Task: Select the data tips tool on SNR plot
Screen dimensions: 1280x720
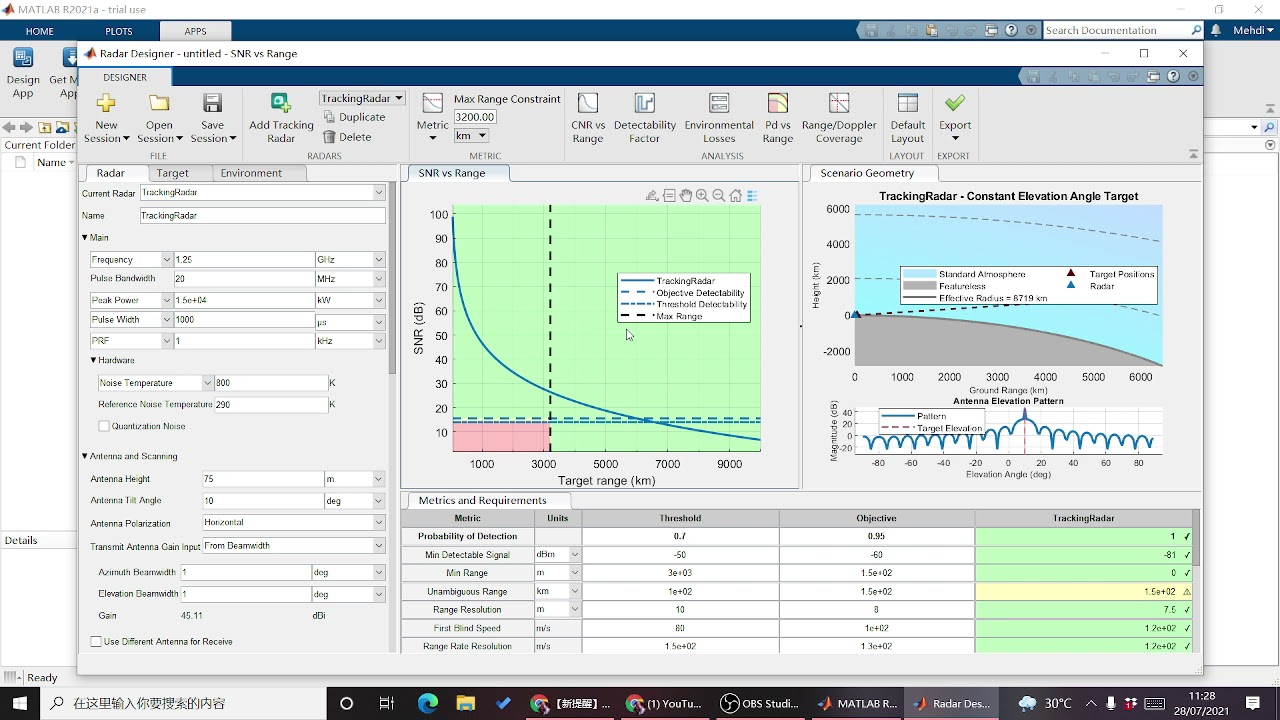Action: point(669,196)
